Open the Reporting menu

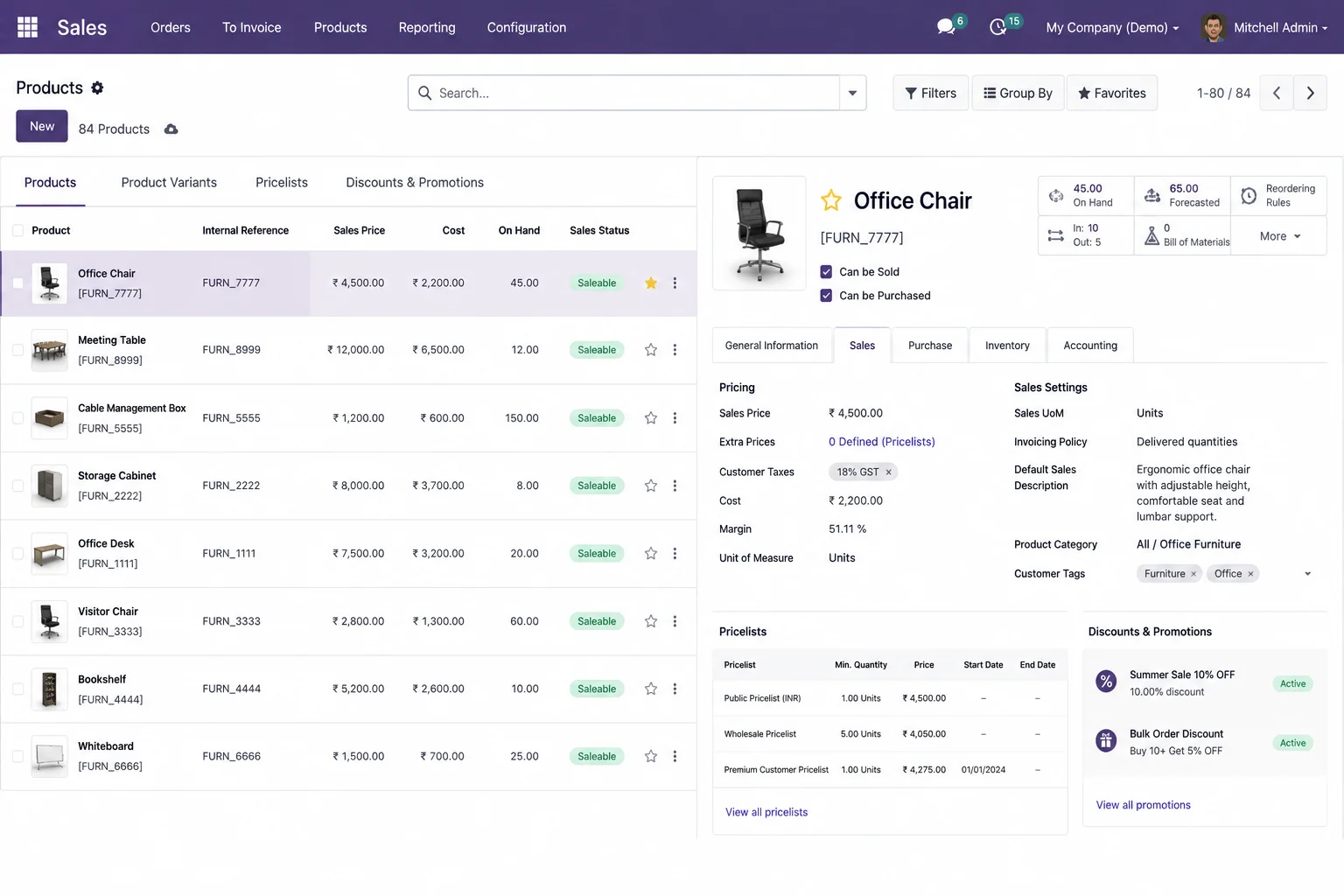point(427,27)
